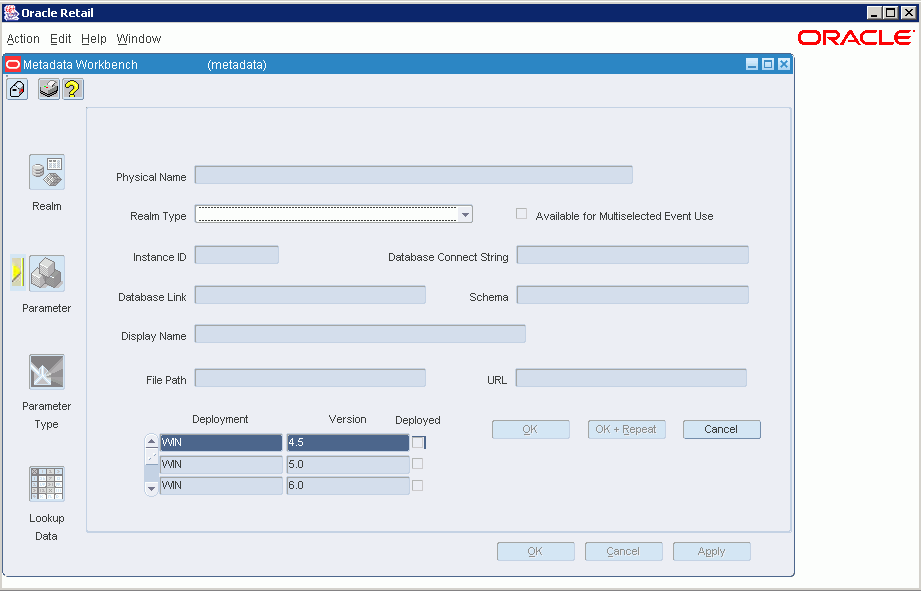Click the upper Cancel button beside OK + Repeat
Viewport: 921px width, 591px height.
pyautogui.click(x=721, y=429)
